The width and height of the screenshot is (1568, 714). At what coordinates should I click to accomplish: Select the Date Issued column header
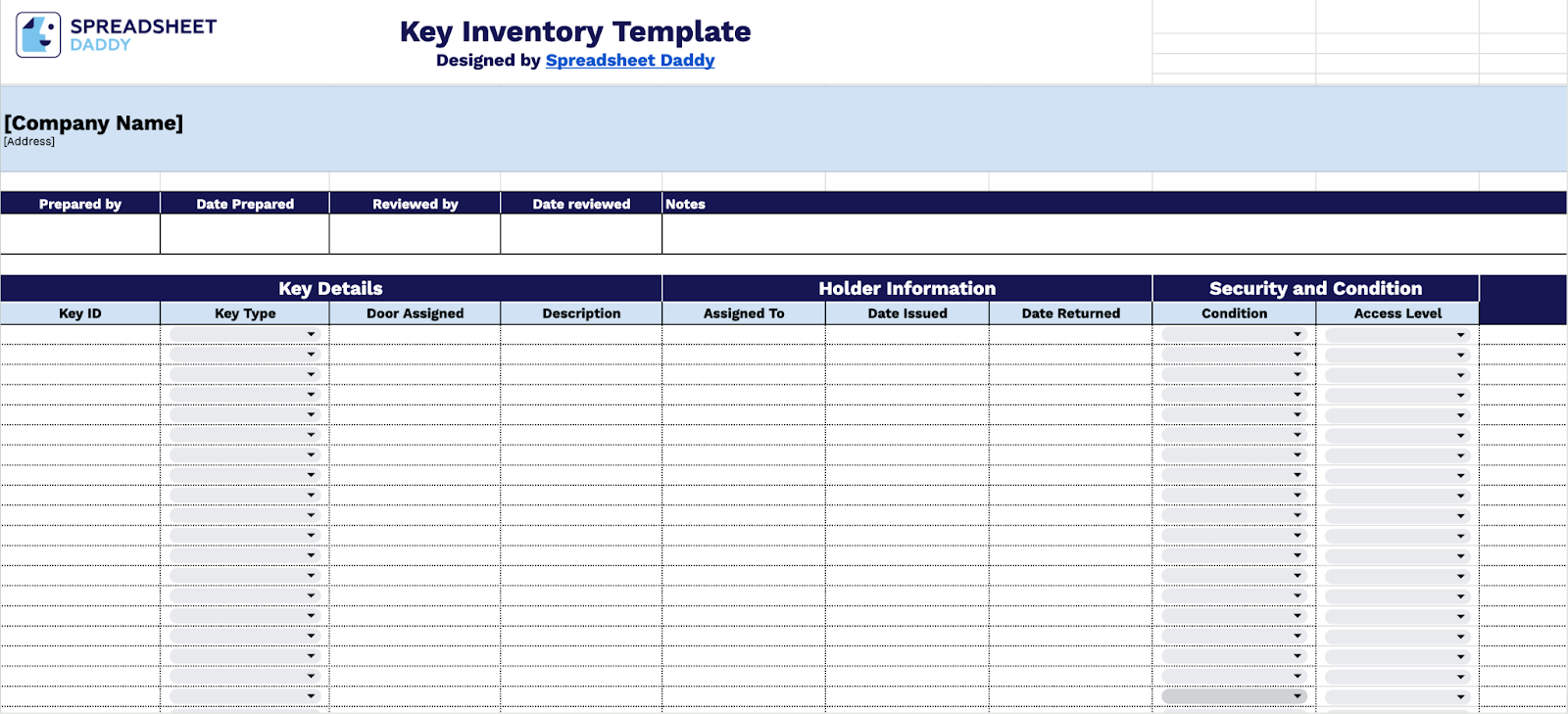[906, 312]
